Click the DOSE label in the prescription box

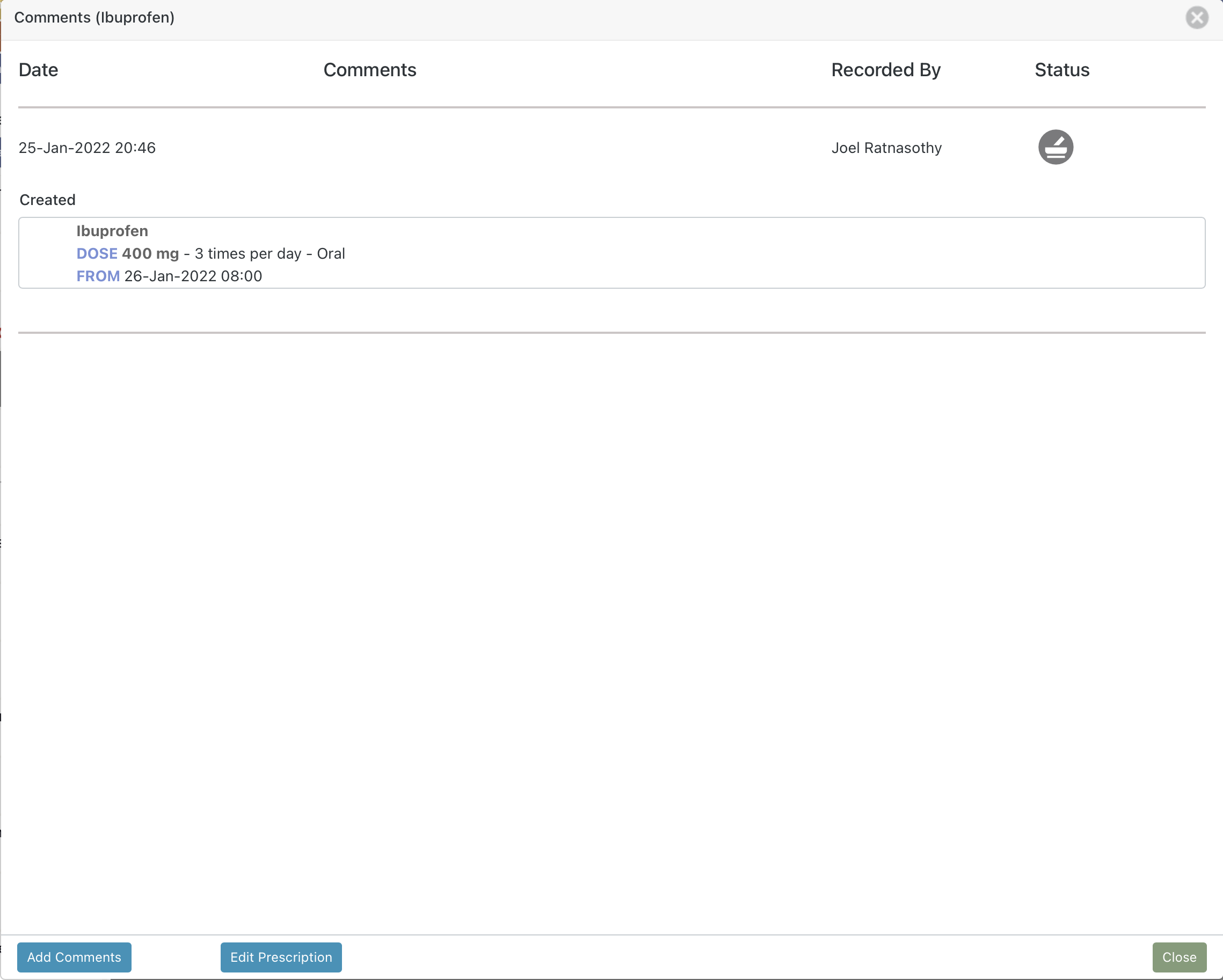coord(97,253)
